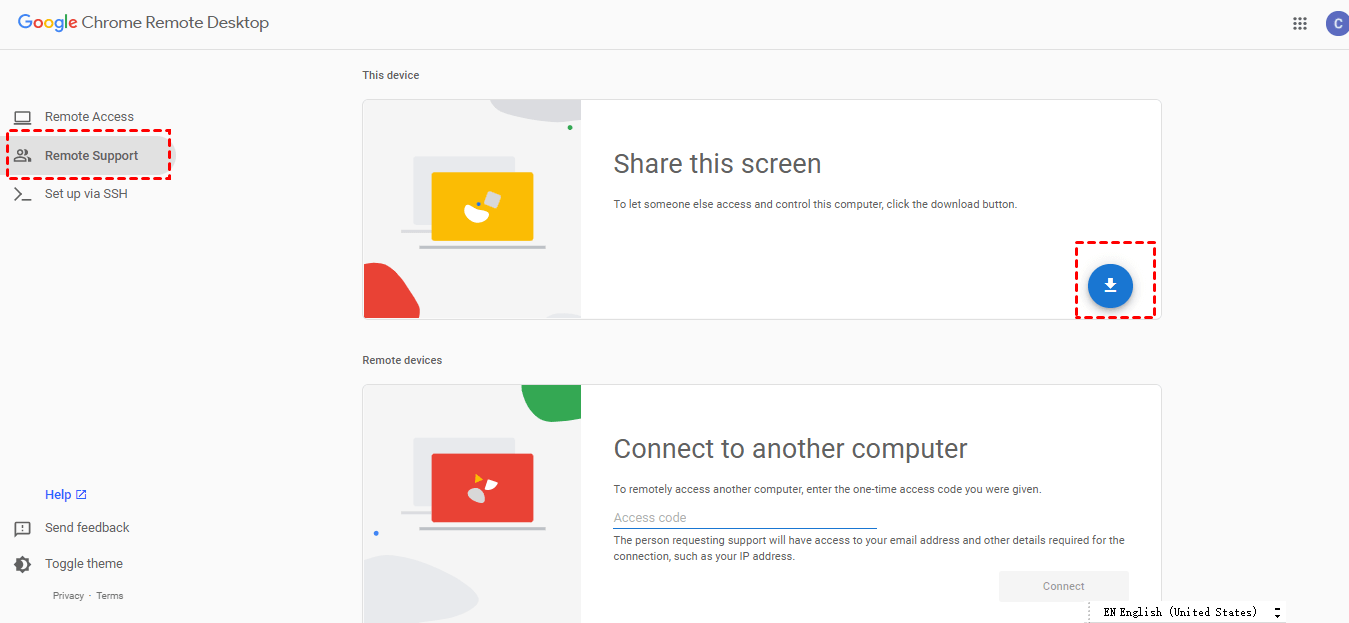
Task: Click the terminal prompt icon for SSH
Action: pyautogui.click(x=22, y=194)
